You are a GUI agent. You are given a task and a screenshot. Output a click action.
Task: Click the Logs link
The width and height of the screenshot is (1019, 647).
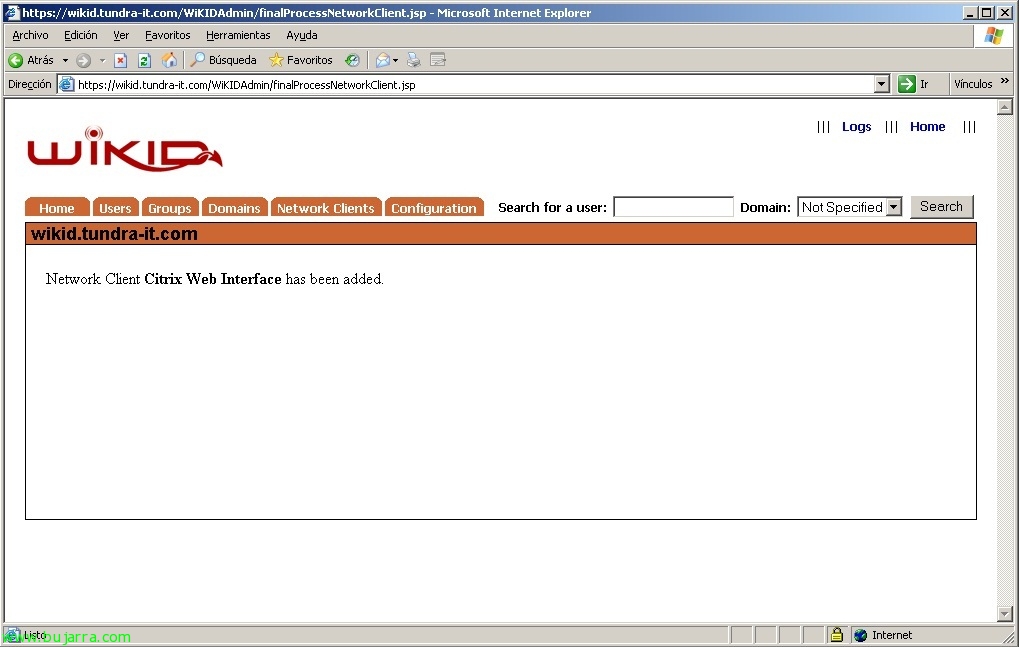coord(857,127)
